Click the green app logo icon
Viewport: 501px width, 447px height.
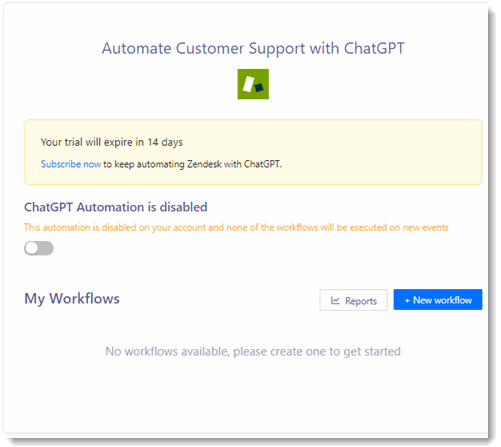pyautogui.click(x=253, y=84)
